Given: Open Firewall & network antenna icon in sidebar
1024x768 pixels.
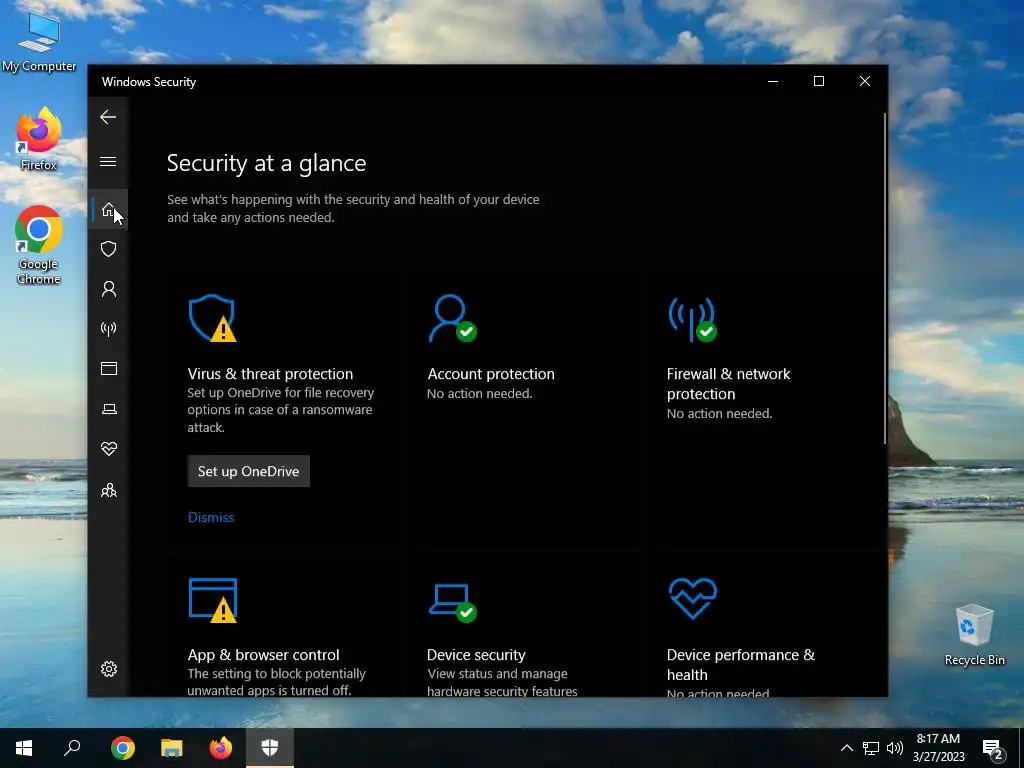Looking at the screenshot, I should (108, 328).
